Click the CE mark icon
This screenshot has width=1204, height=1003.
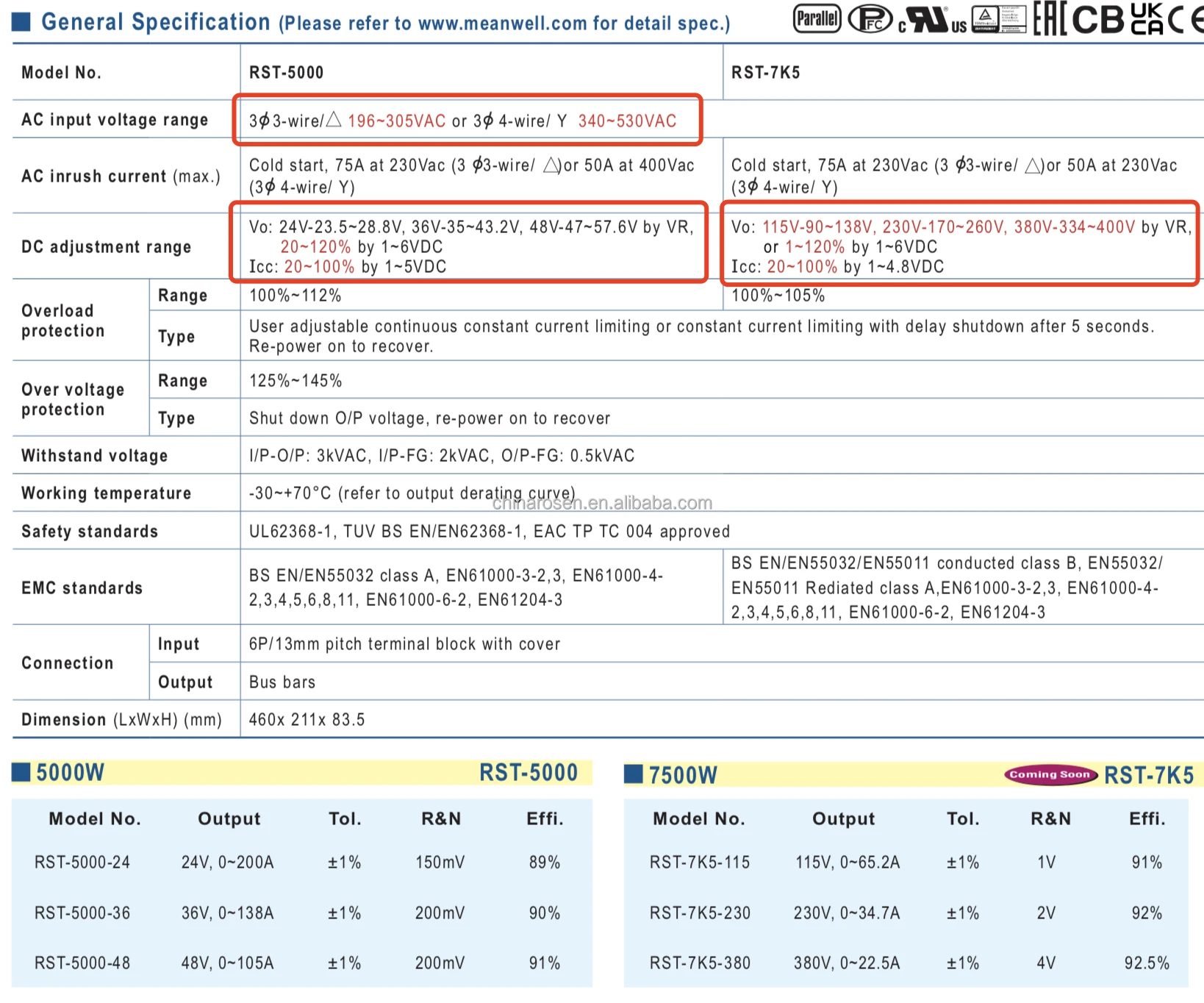(x=1186, y=19)
